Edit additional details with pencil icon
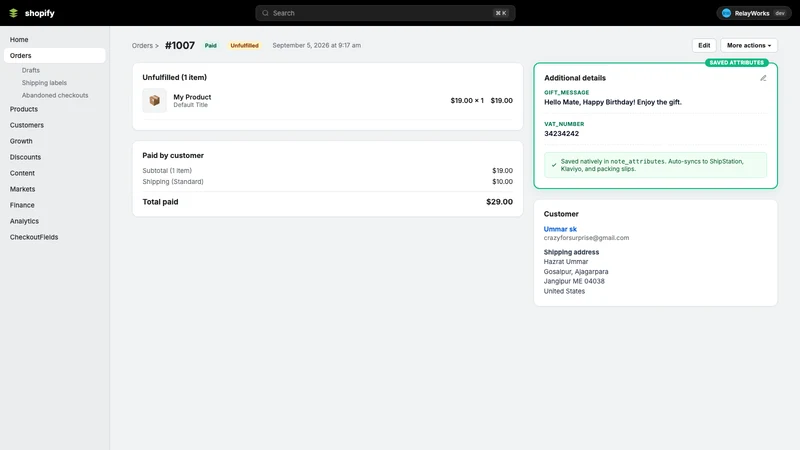Image resolution: width=800 pixels, height=450 pixels. 763,78
